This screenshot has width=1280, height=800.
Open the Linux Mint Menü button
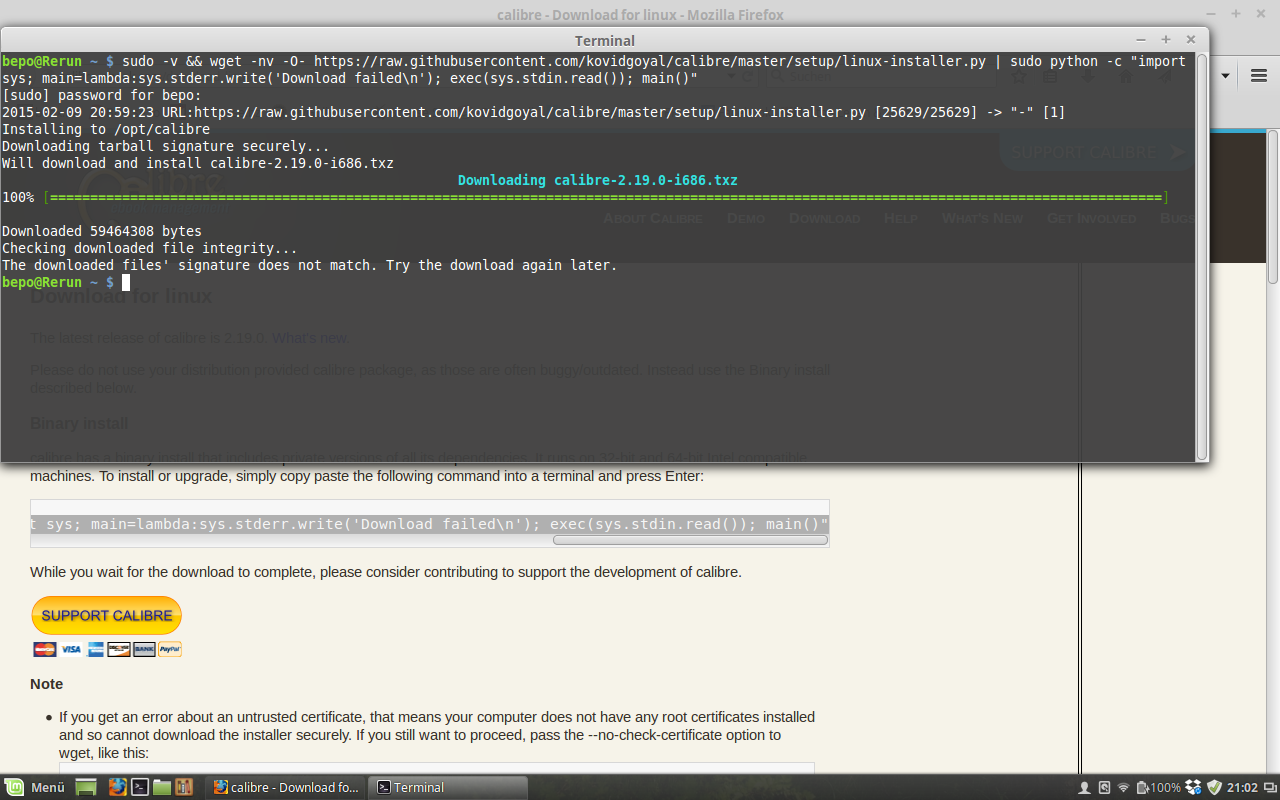[35, 787]
